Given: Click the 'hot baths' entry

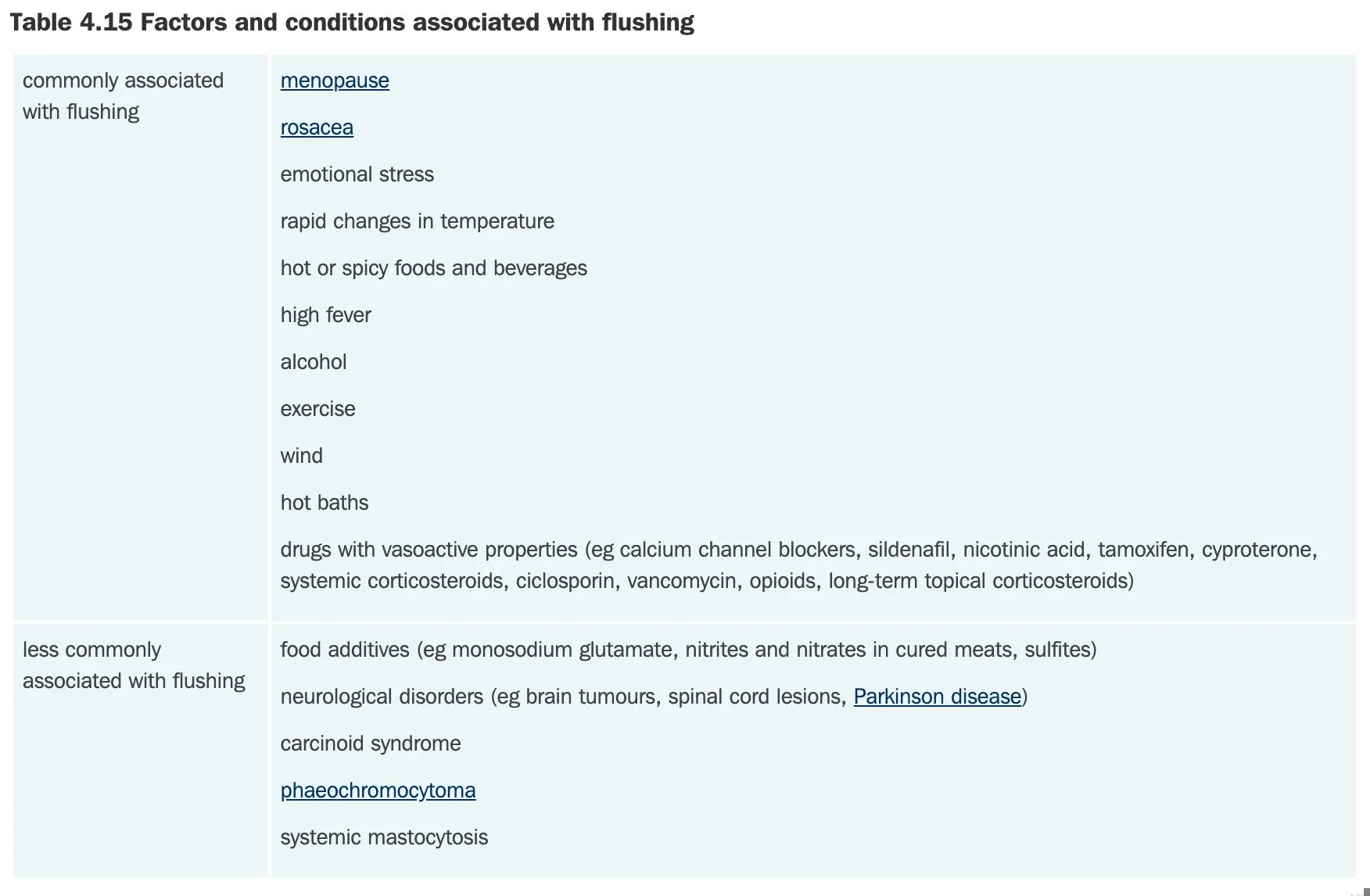Looking at the screenshot, I should [324, 503].
